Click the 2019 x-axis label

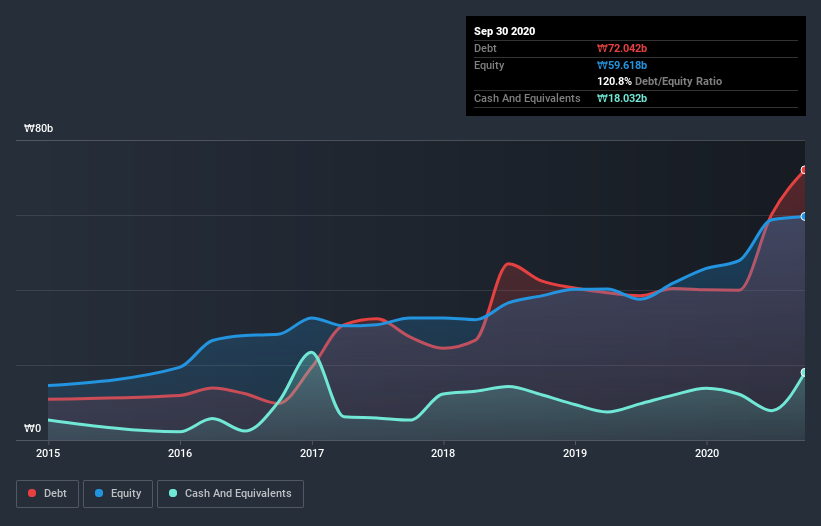click(x=575, y=453)
